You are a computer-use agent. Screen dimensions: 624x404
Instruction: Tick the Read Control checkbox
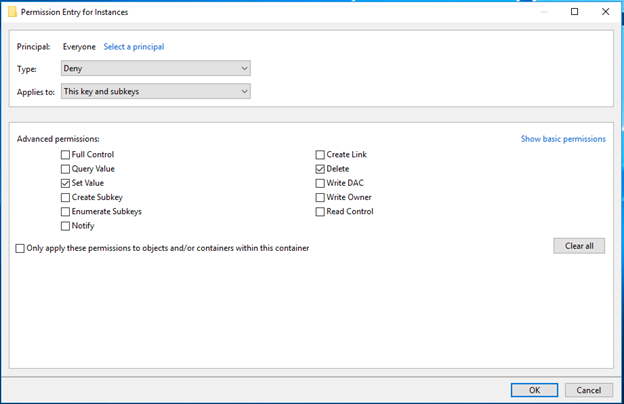(x=320, y=212)
